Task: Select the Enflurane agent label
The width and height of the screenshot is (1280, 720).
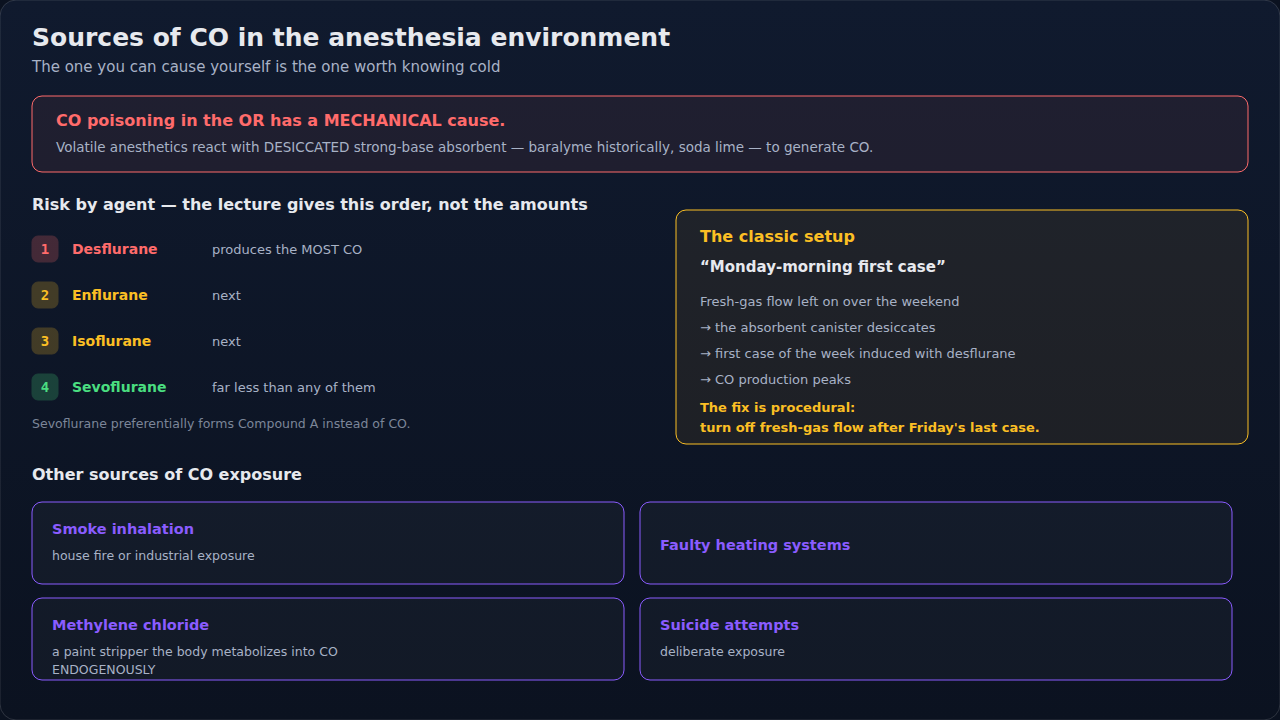Action: pos(110,295)
